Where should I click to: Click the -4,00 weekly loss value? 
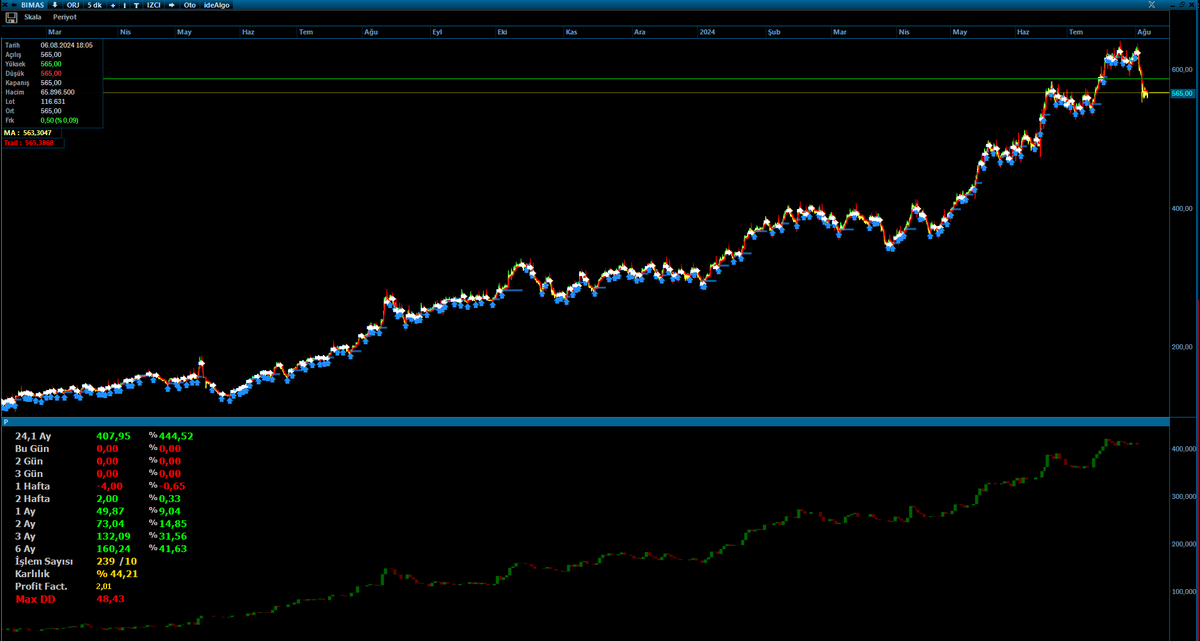point(109,486)
